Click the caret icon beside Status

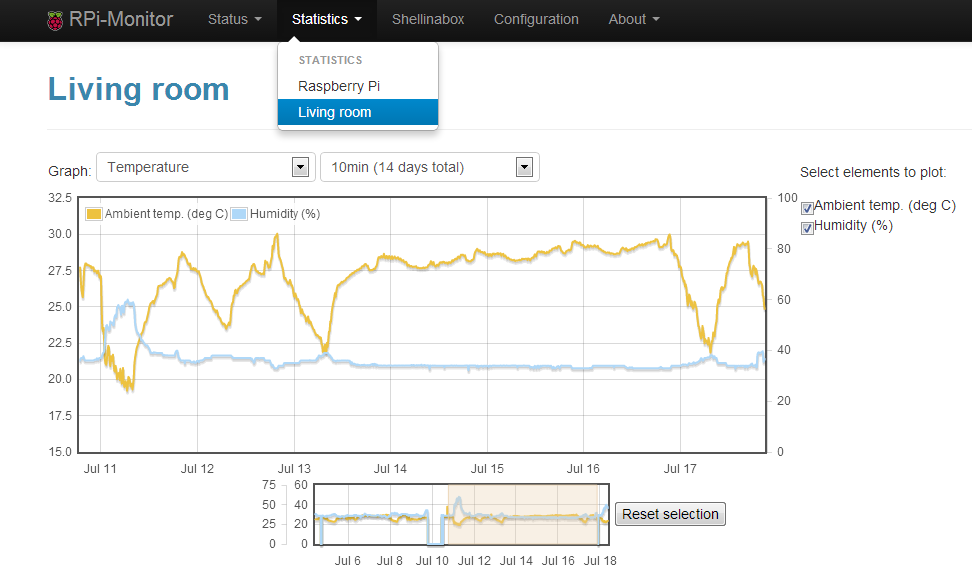(257, 18)
